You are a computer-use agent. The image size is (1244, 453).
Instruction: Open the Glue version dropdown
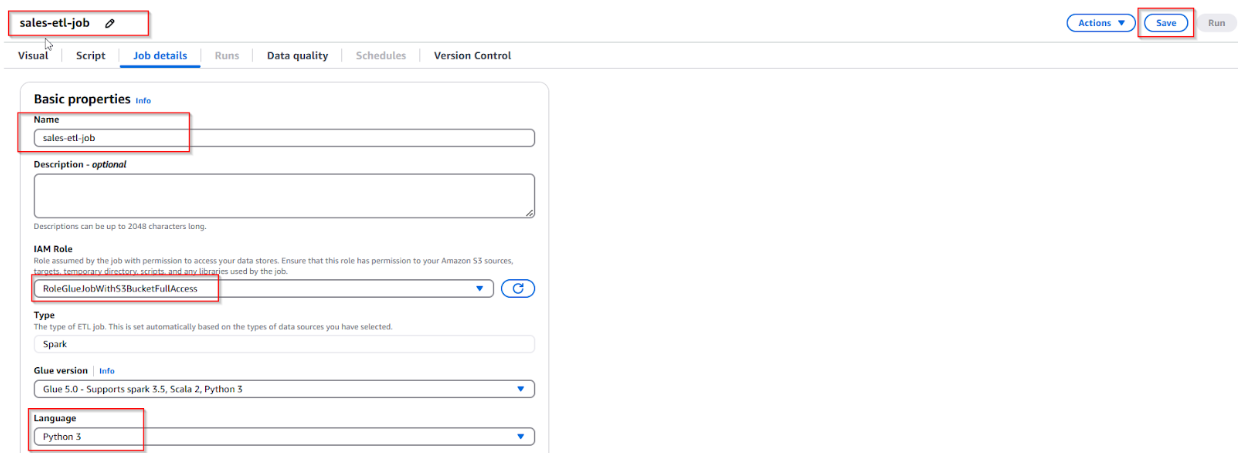(284, 389)
